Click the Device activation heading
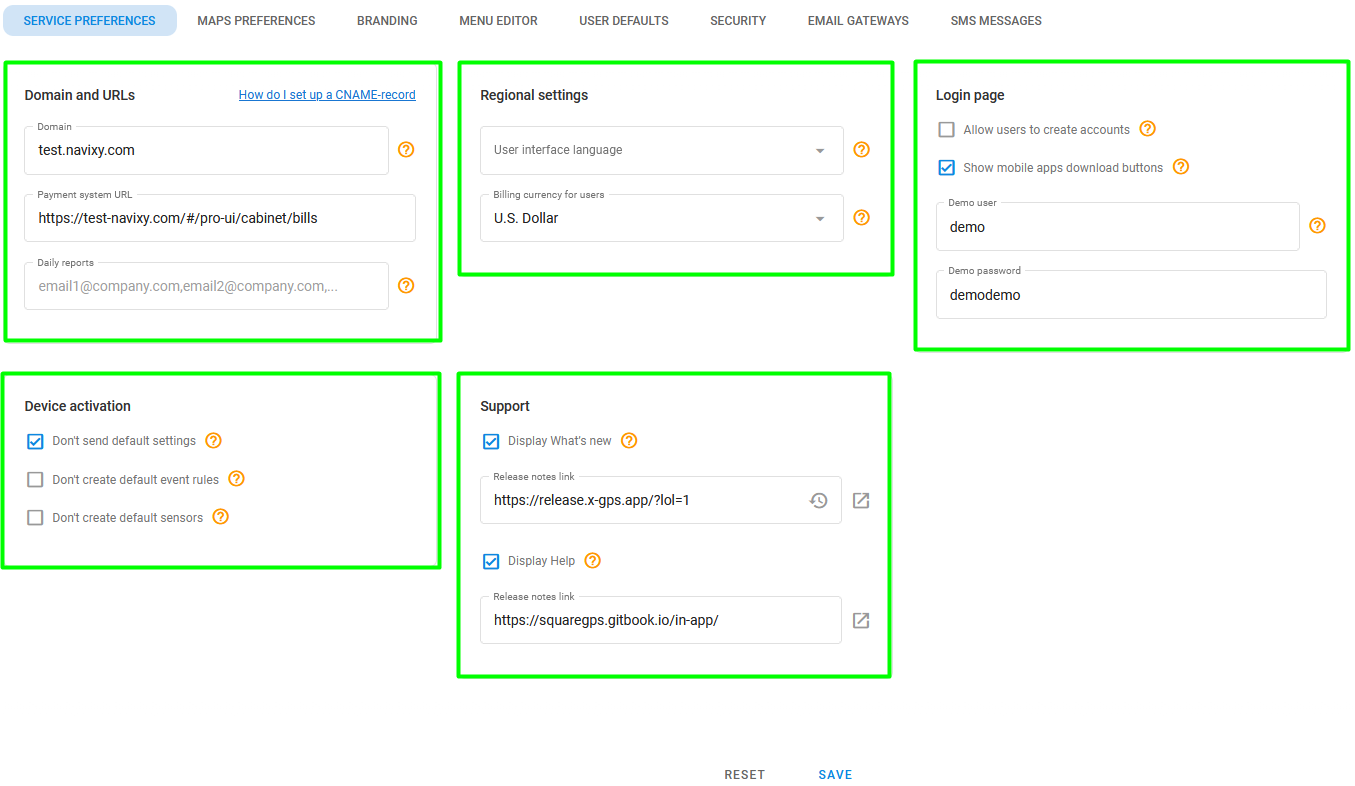Image resolution: width=1355 pixels, height=786 pixels. click(78, 406)
